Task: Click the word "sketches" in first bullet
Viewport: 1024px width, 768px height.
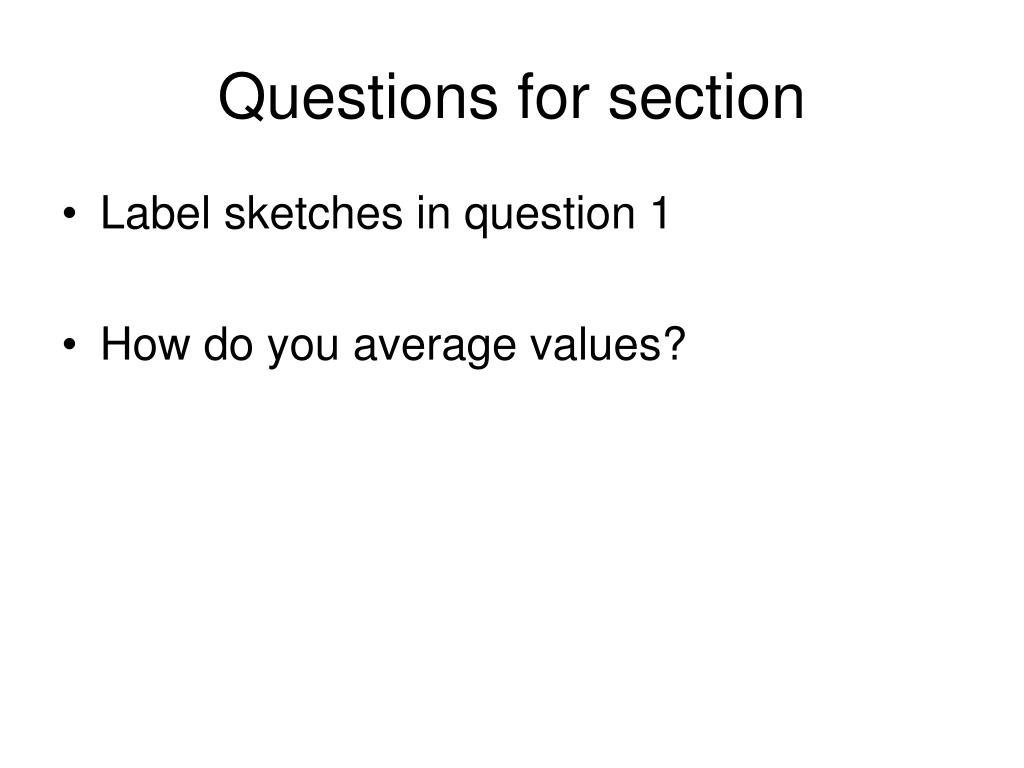Action: pyautogui.click(x=313, y=213)
